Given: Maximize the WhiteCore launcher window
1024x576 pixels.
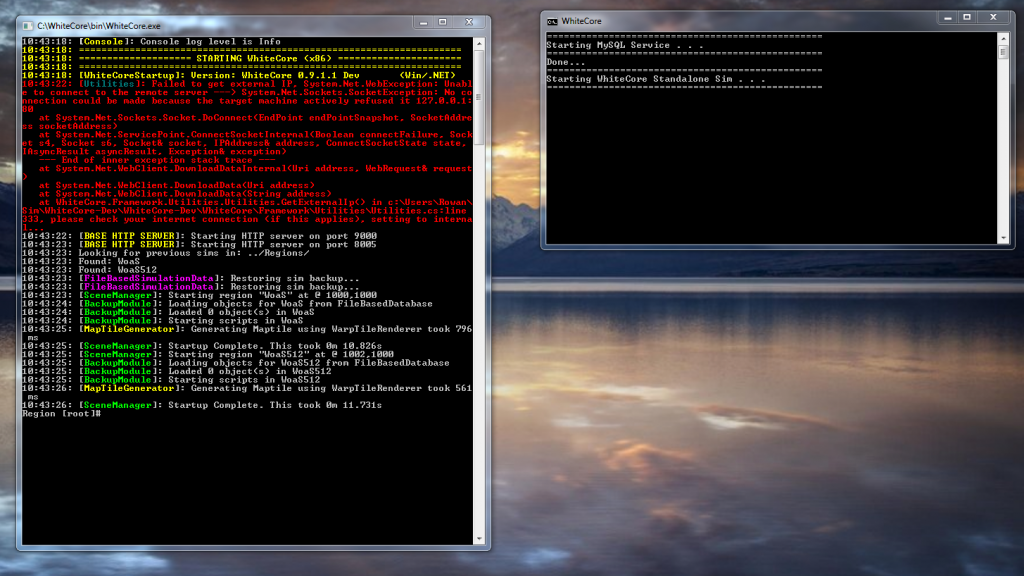Looking at the screenshot, I should coord(967,18).
